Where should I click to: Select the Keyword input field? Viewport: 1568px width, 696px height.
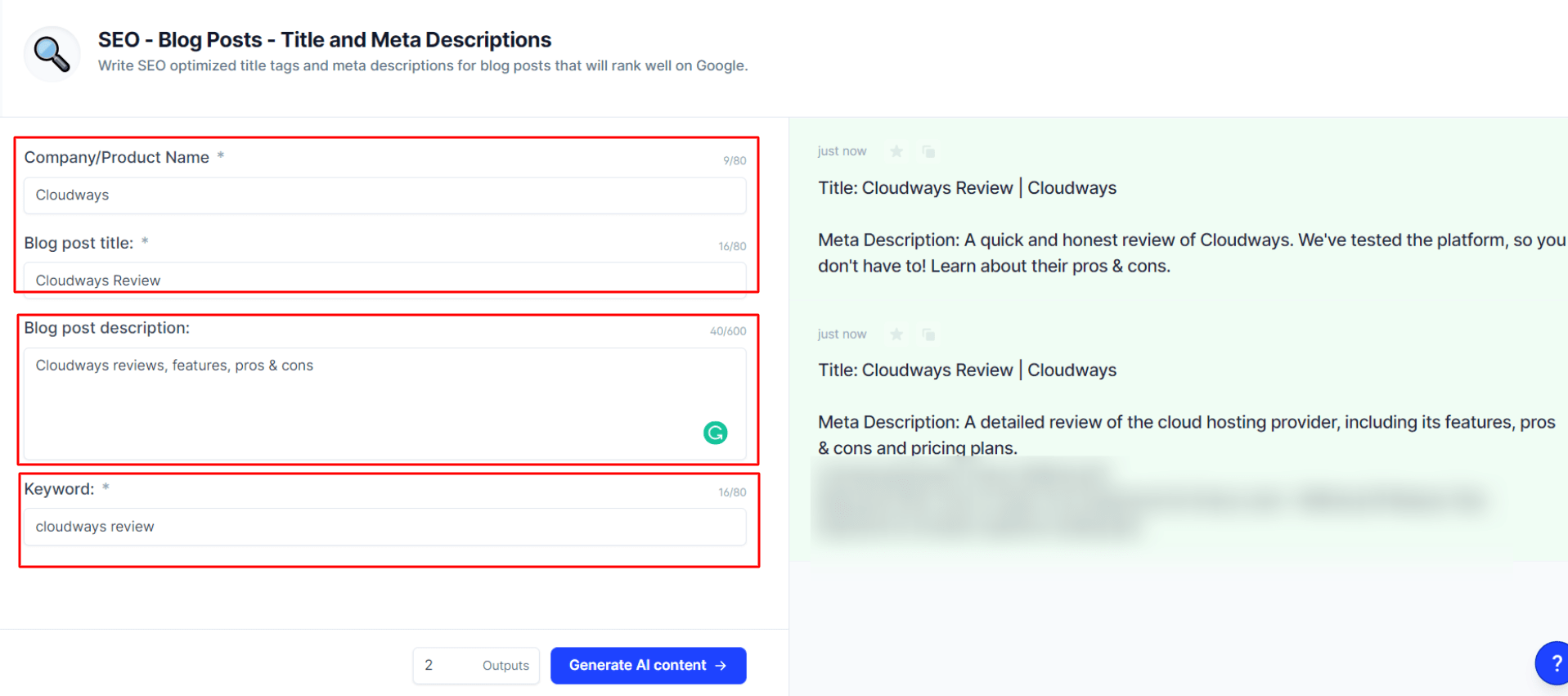click(384, 527)
